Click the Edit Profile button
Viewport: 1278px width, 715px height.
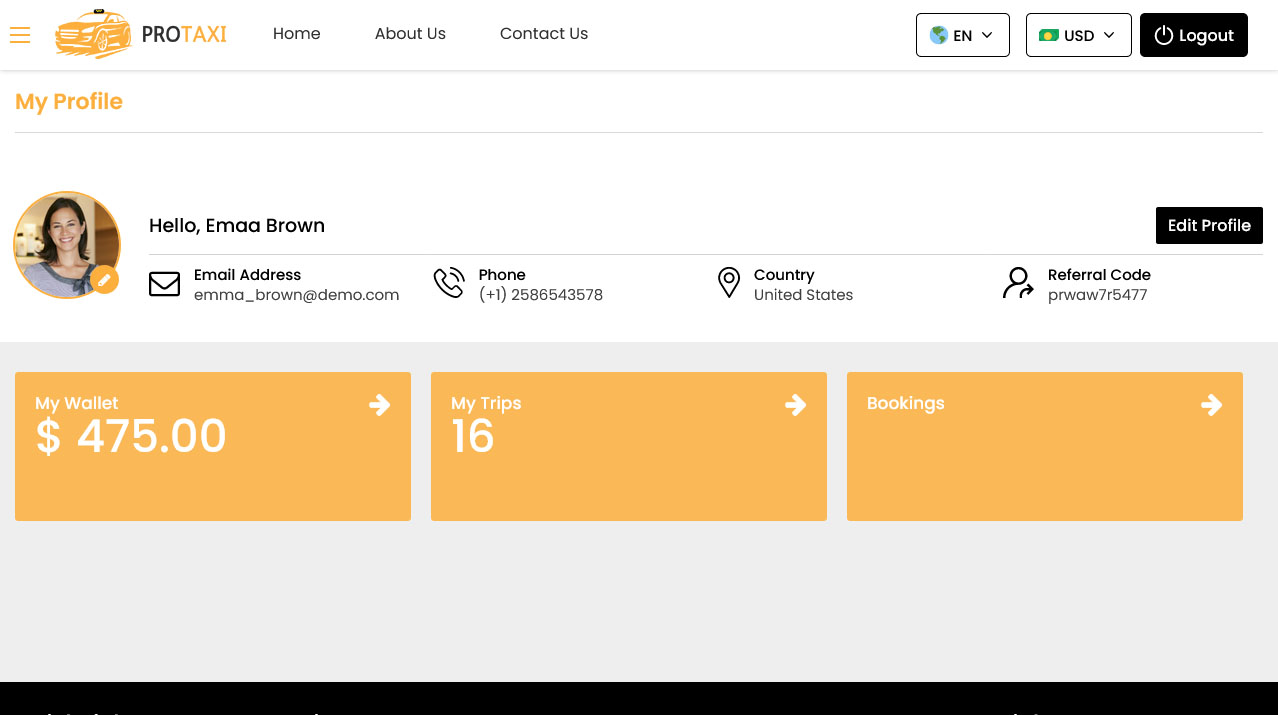point(1209,225)
